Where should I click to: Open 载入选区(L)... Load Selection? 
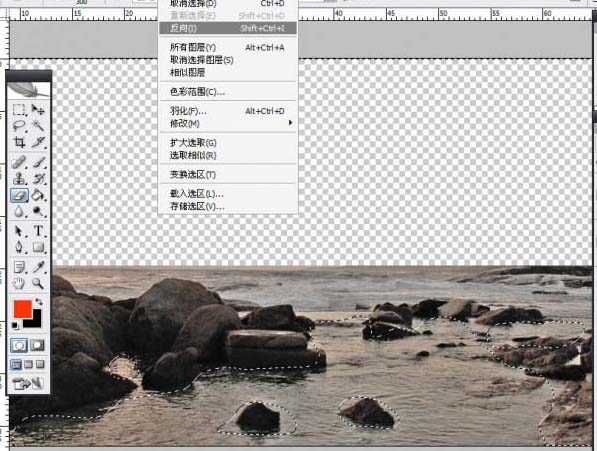click(x=228, y=194)
